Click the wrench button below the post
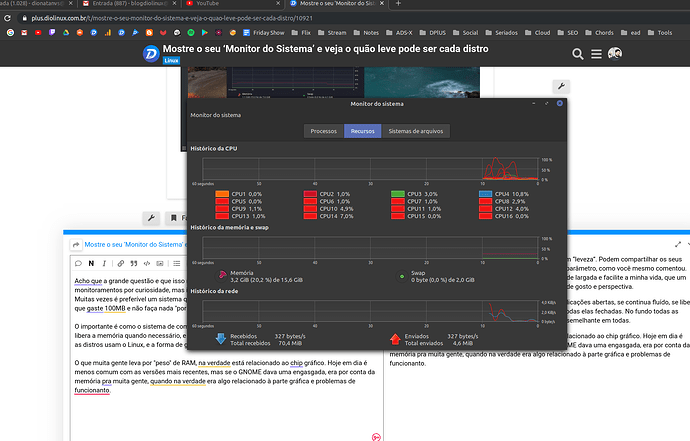This screenshot has width=690, height=441. tap(151, 218)
